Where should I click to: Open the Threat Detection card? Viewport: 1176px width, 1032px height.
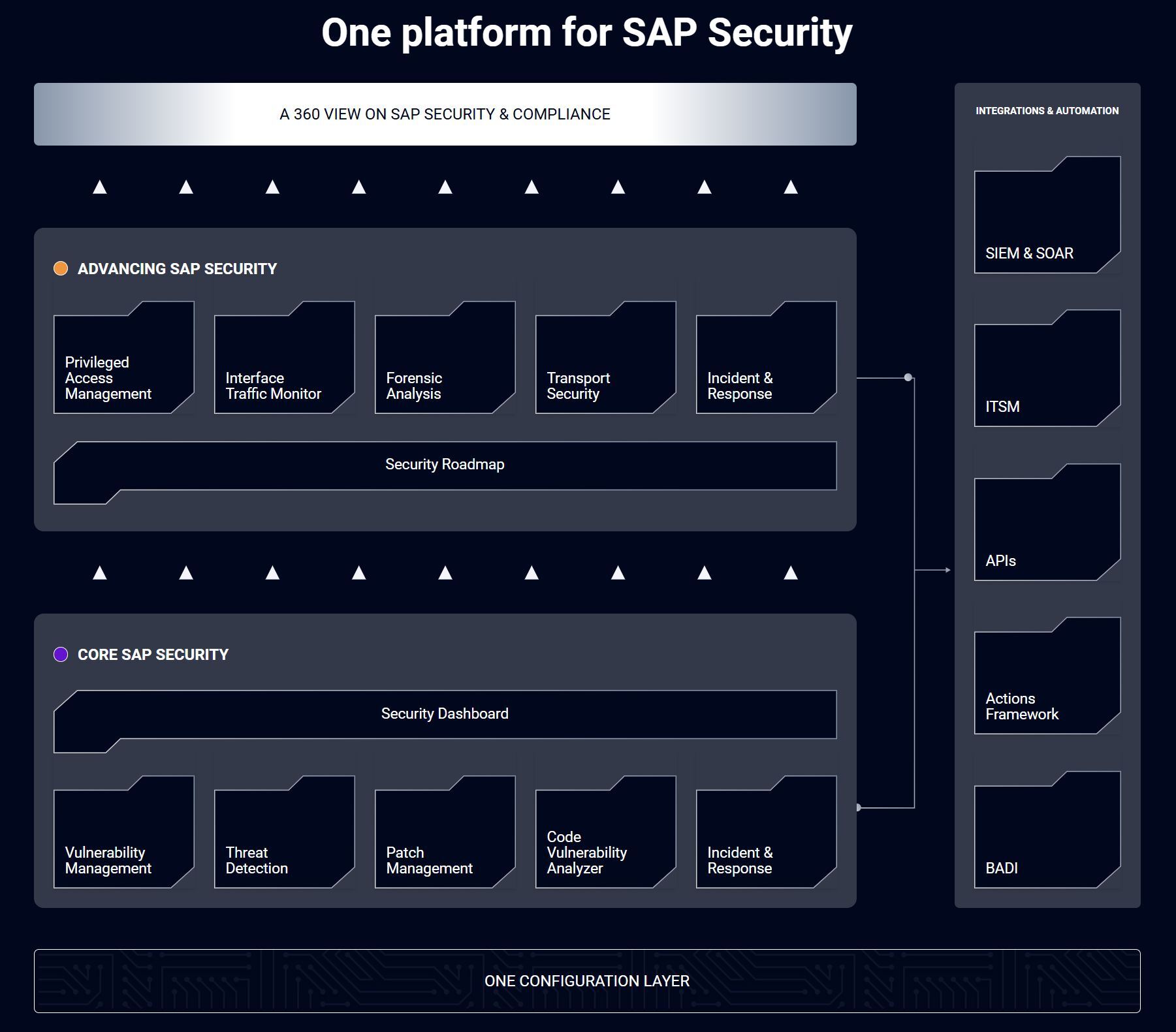coord(284,832)
